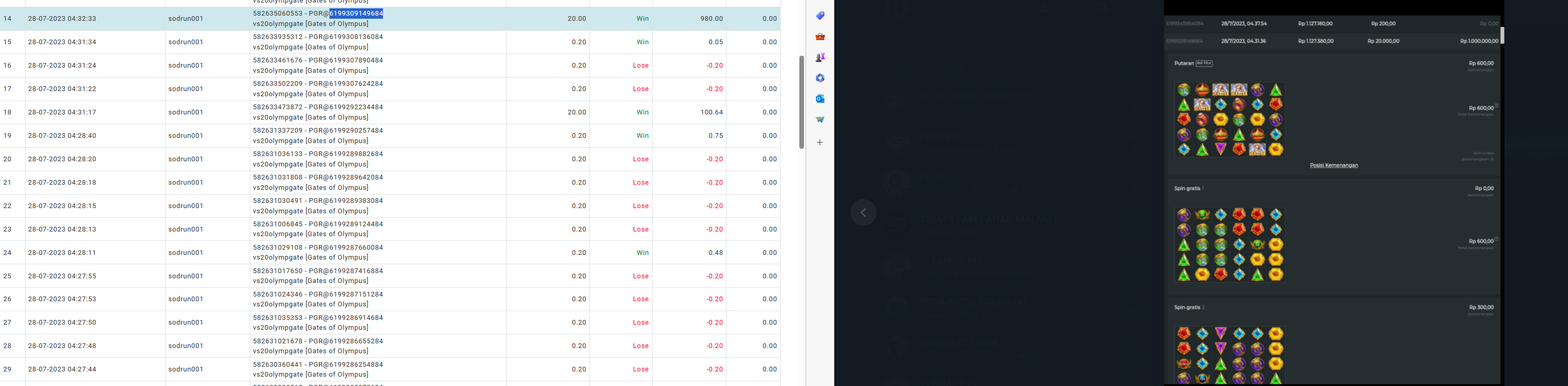This screenshot has height=386, width=1568.
Task: Click the Beli Fitur badge next to Putaran
Action: [1204, 63]
